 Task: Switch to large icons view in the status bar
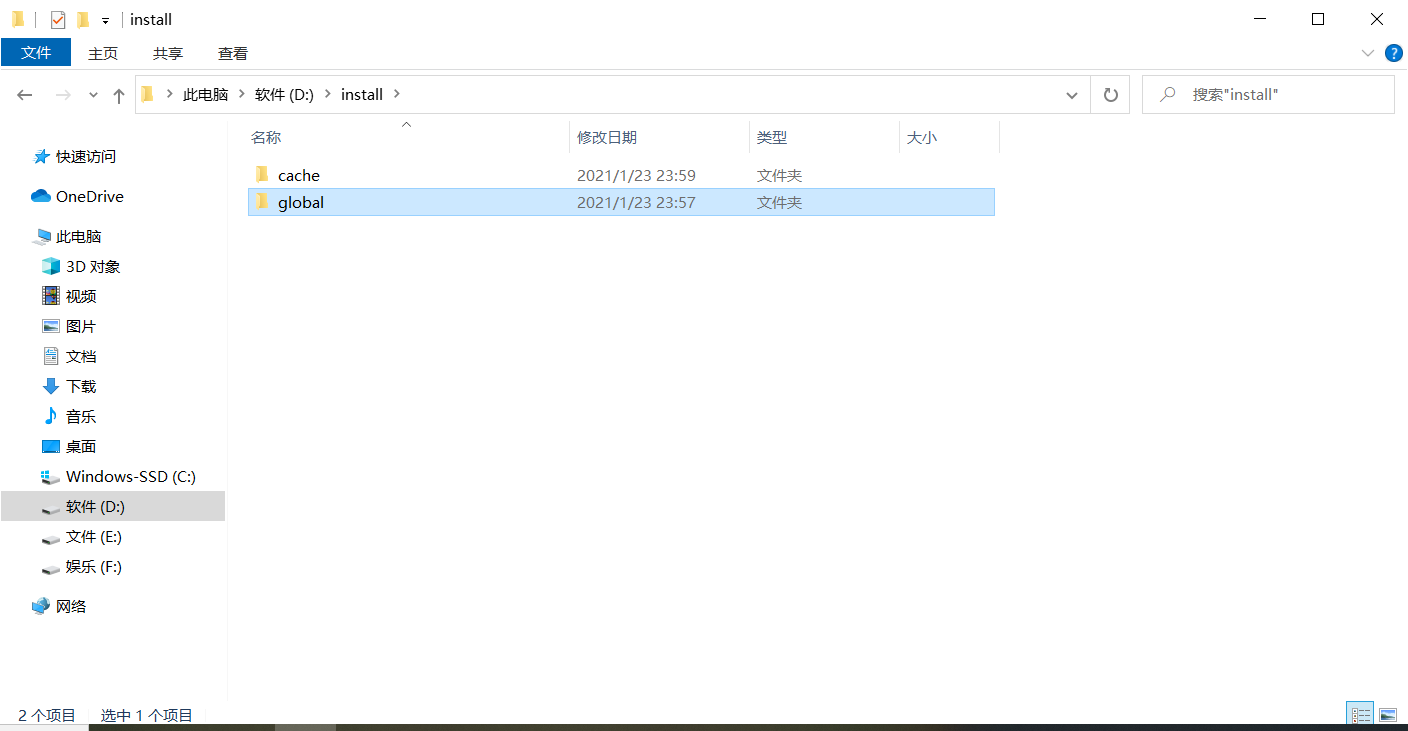(1388, 713)
